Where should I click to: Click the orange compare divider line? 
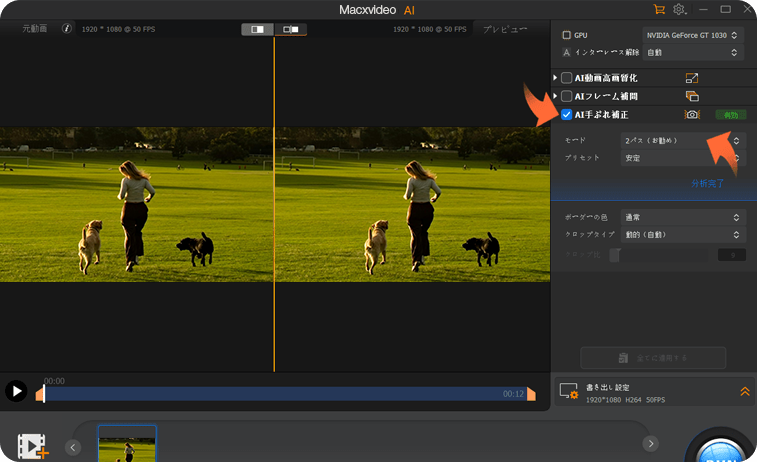point(274,205)
